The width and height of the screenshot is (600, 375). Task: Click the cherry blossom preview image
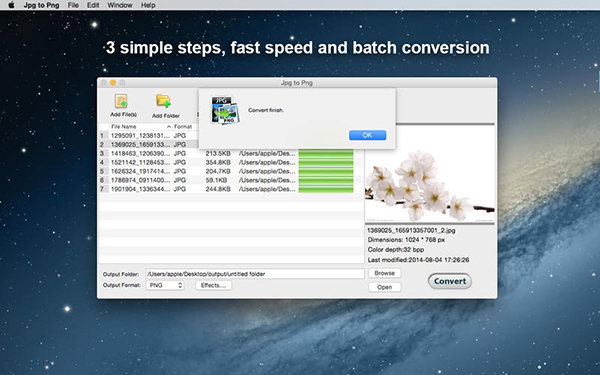[x=430, y=174]
